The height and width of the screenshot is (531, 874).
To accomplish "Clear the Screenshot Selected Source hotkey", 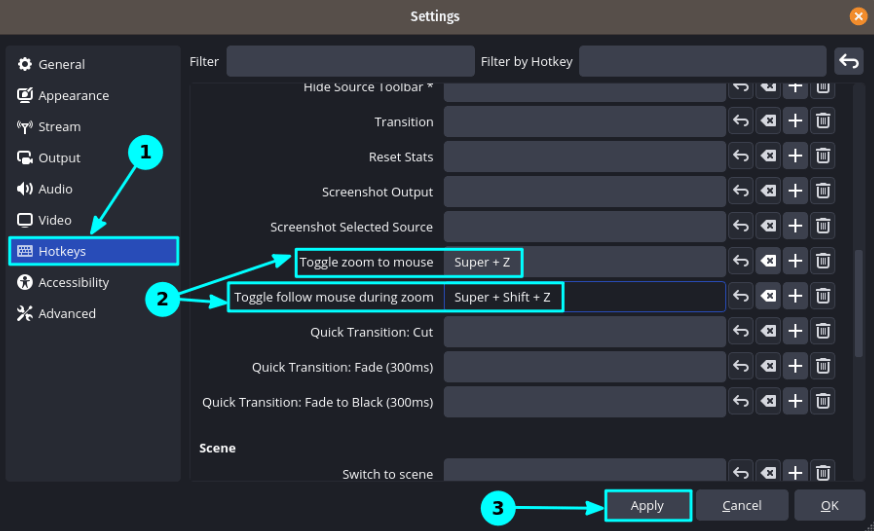I will point(768,226).
